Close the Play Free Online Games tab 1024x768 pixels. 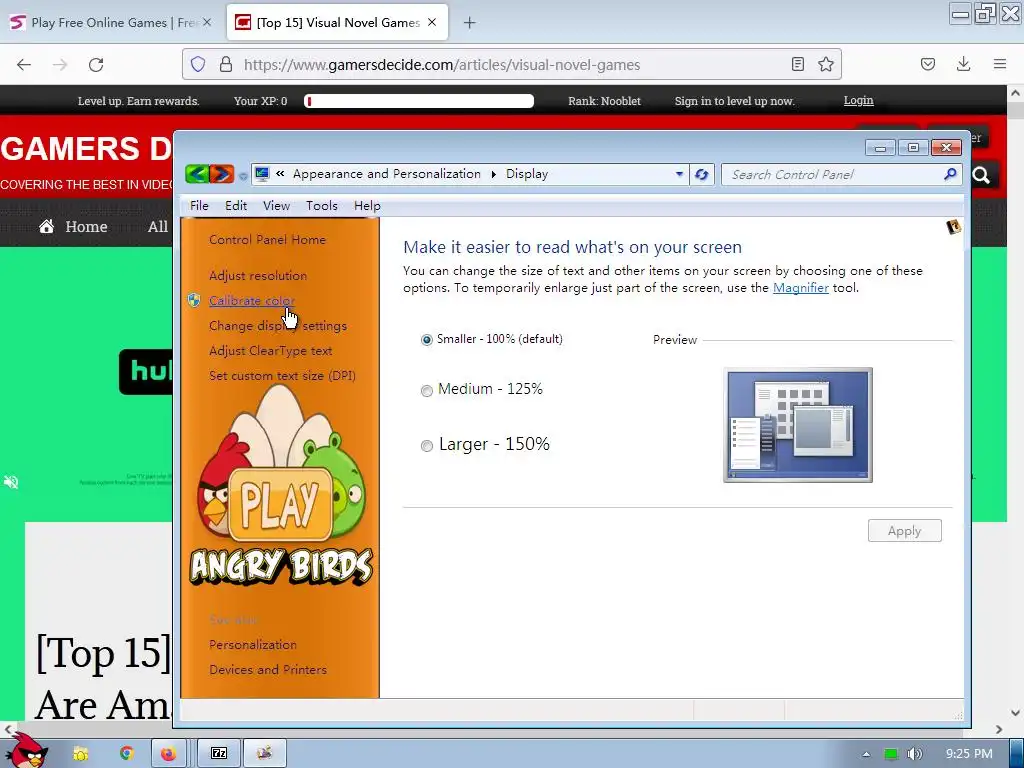coord(207,22)
